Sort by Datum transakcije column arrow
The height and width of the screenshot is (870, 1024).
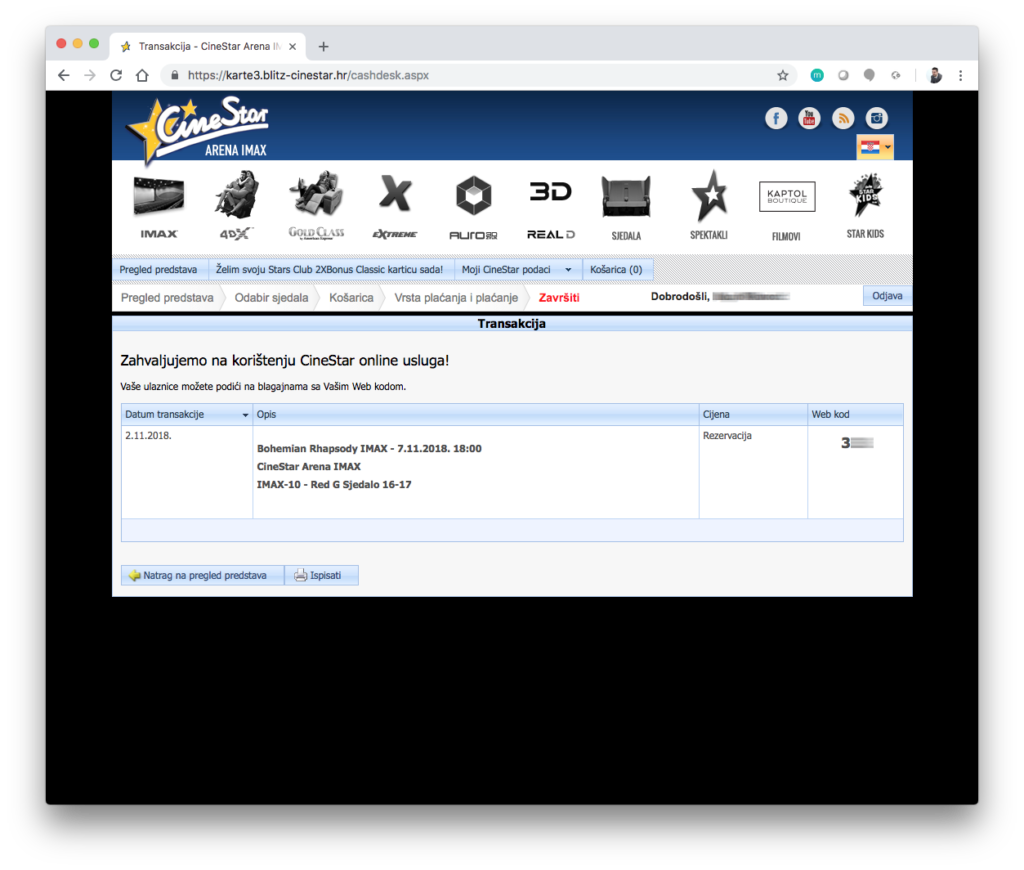point(246,415)
